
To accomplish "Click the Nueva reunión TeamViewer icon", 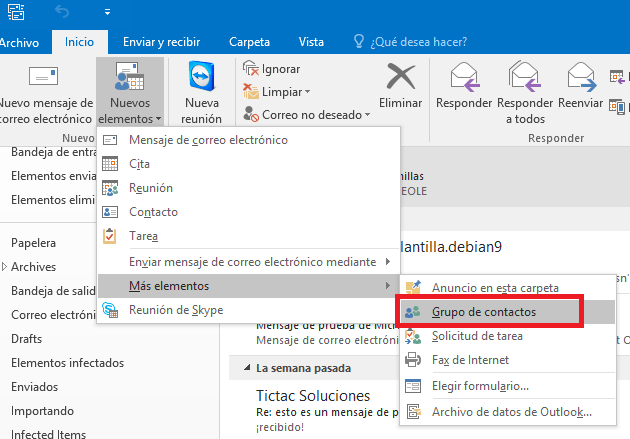I will click(201, 77).
